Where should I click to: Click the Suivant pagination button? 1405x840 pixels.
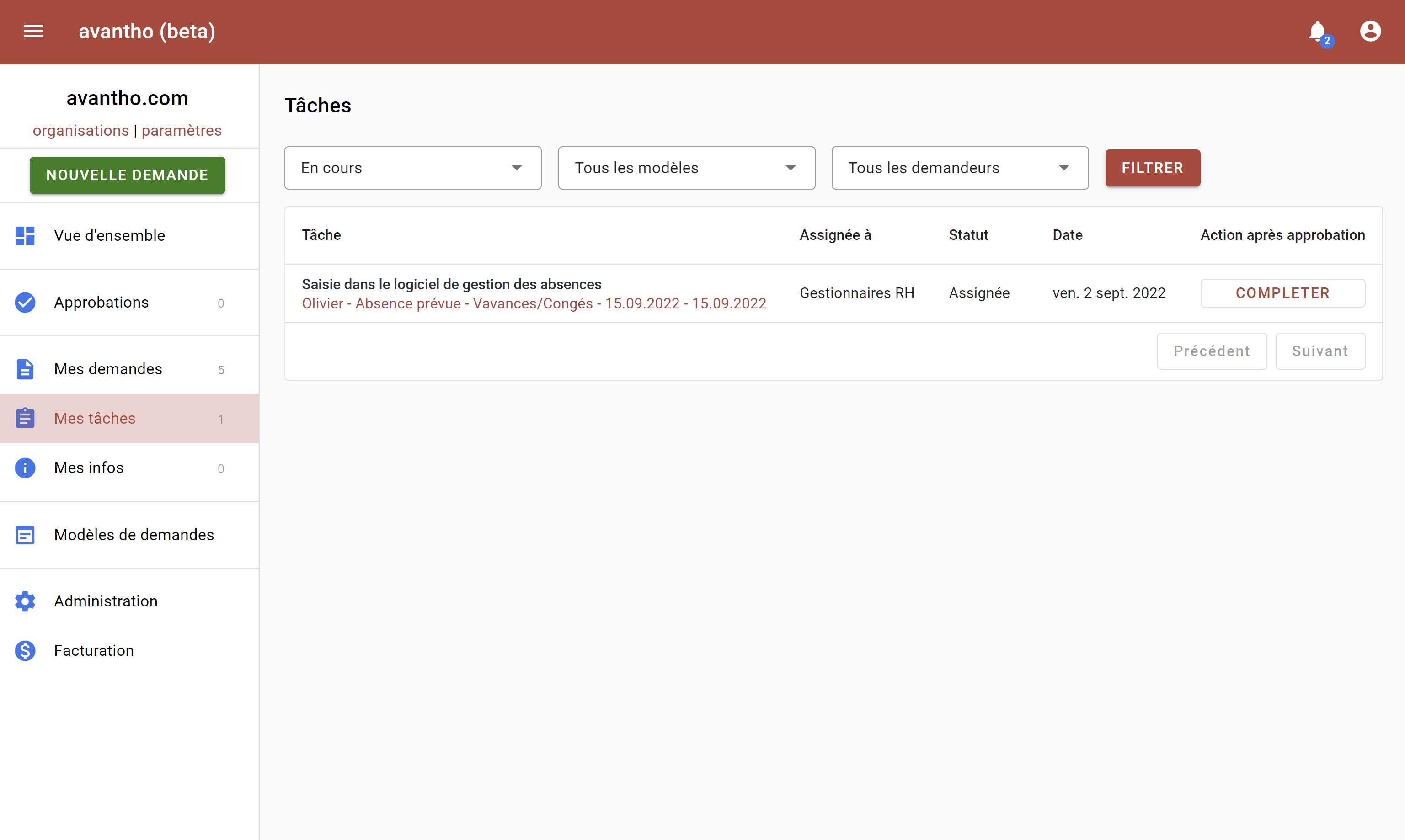(1320, 351)
